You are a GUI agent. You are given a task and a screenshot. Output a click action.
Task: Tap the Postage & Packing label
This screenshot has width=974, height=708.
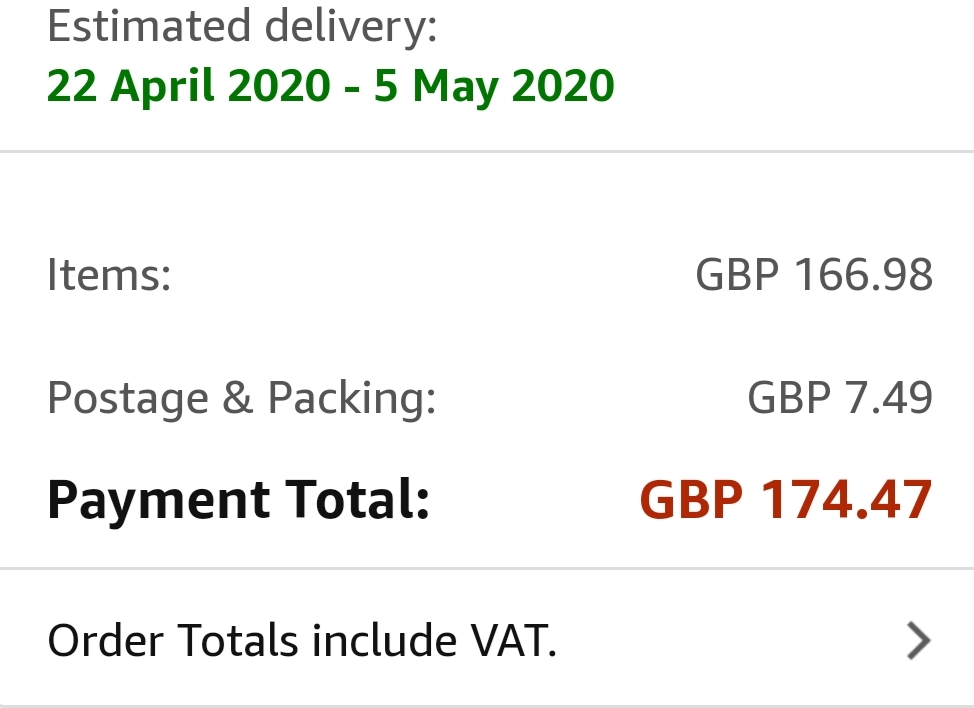click(242, 398)
